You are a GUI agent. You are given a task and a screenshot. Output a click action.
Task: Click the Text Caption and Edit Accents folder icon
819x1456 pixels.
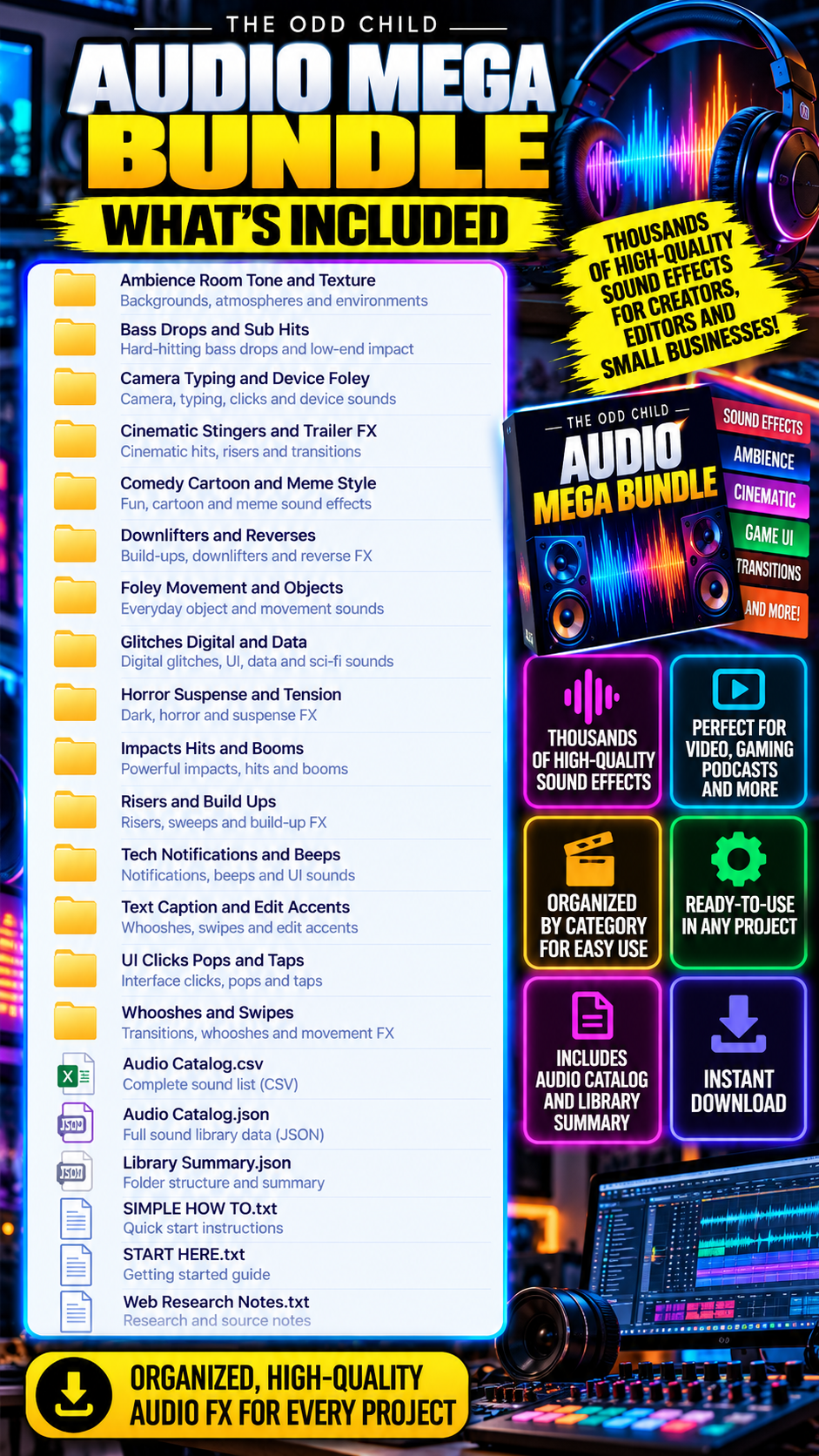[75, 916]
